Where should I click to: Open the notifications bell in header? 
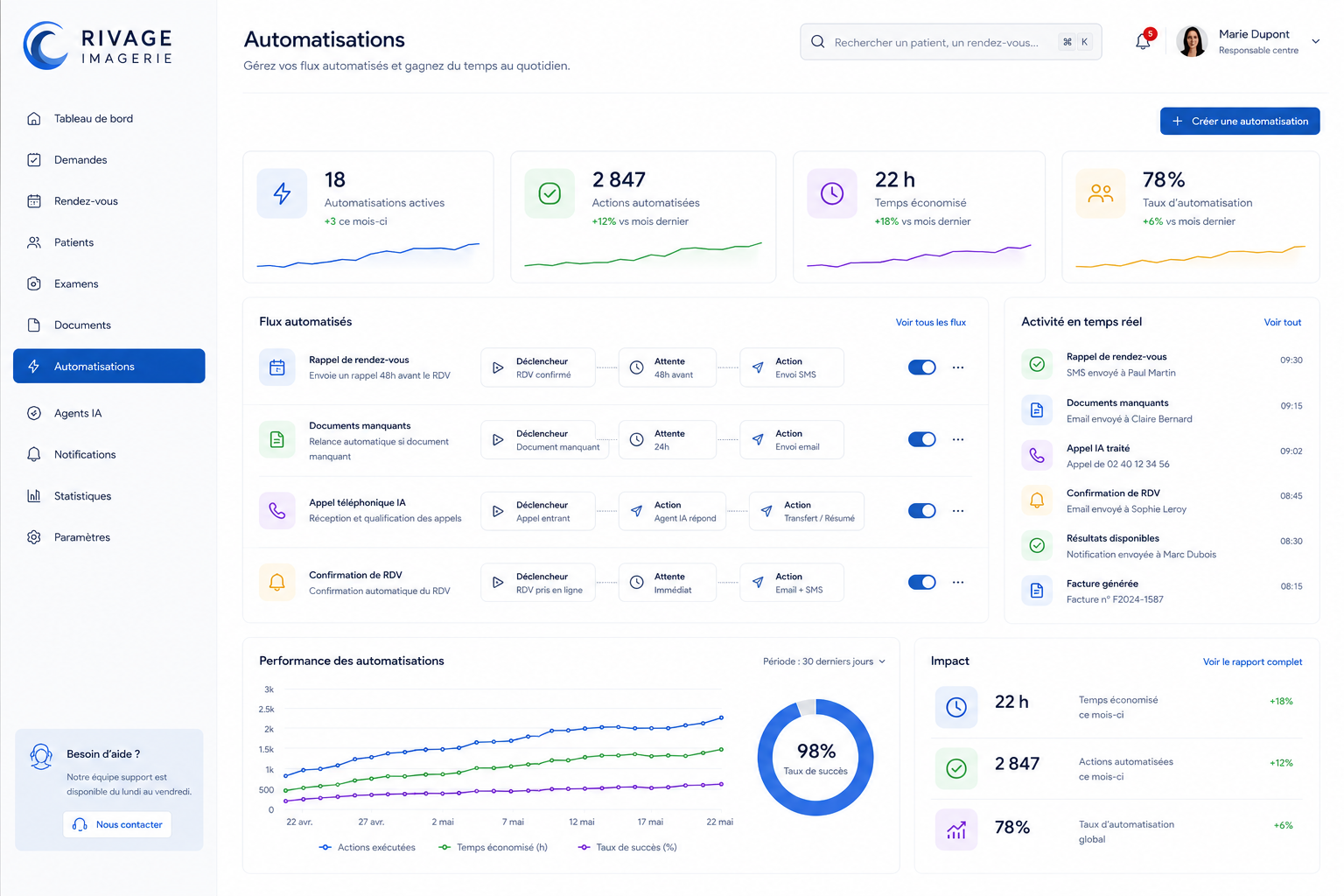tap(1143, 41)
